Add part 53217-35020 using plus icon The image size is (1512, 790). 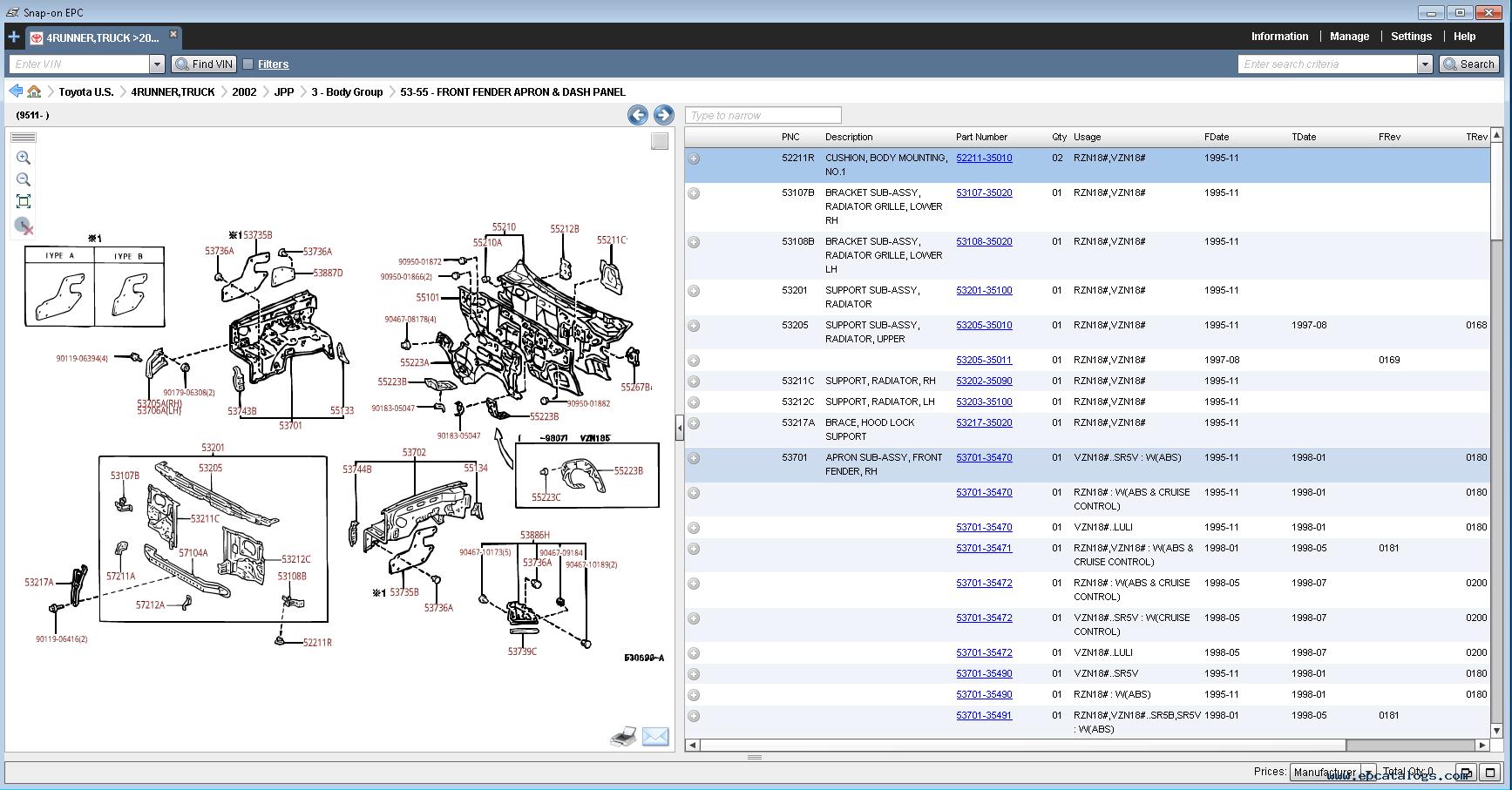point(694,423)
